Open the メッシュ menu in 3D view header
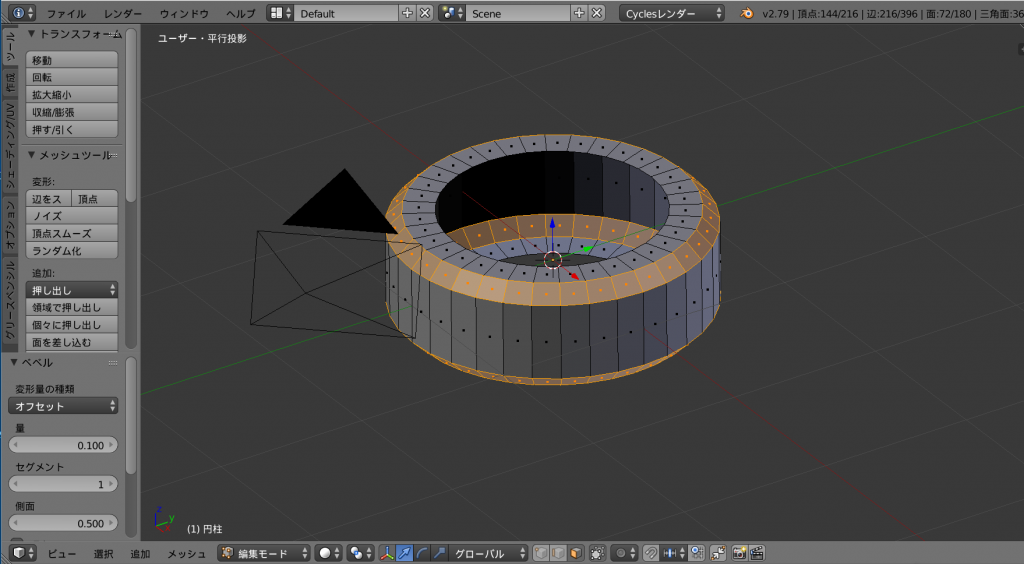This screenshot has width=1024, height=564. [x=186, y=553]
